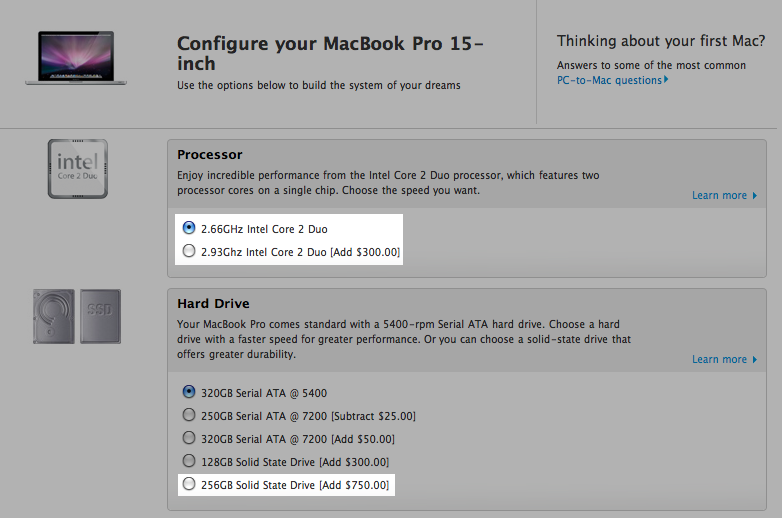782x518 pixels.
Task: Click the Processor Learn more arrow icon
Action: coord(755,195)
